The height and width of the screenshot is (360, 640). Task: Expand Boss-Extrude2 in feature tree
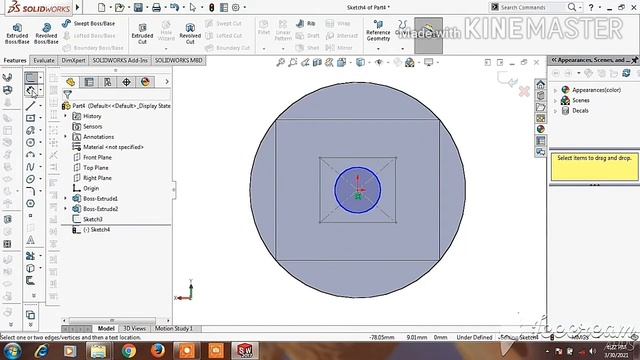[65, 209]
